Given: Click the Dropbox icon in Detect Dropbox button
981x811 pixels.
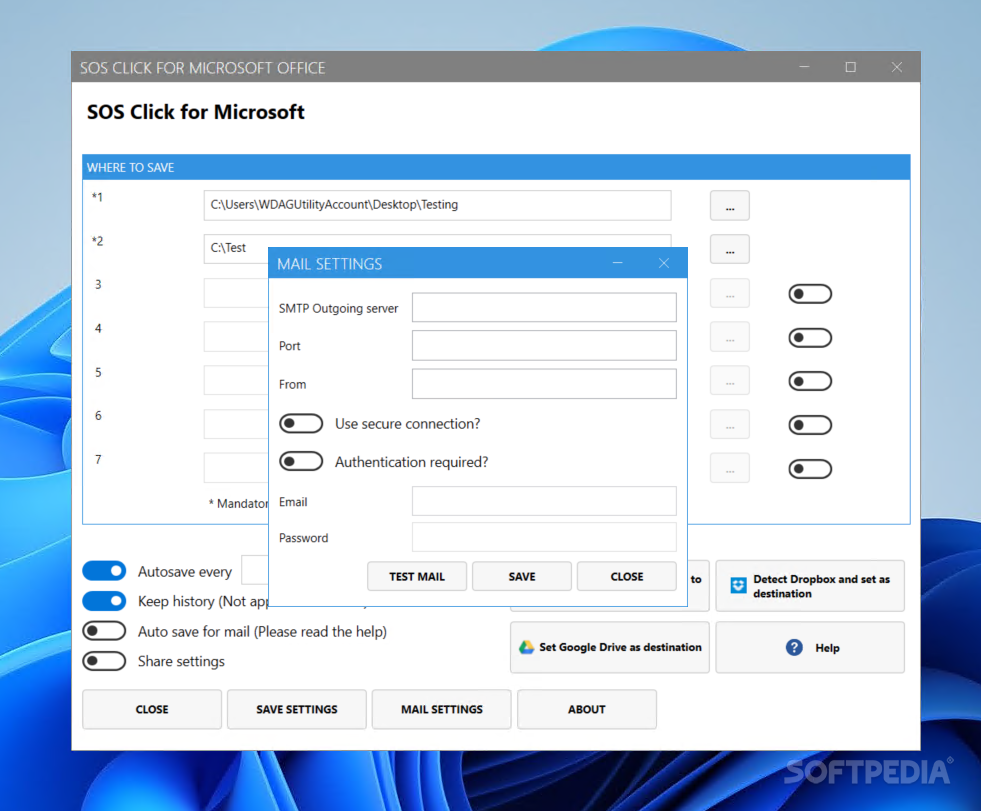Looking at the screenshot, I should coord(738,585).
